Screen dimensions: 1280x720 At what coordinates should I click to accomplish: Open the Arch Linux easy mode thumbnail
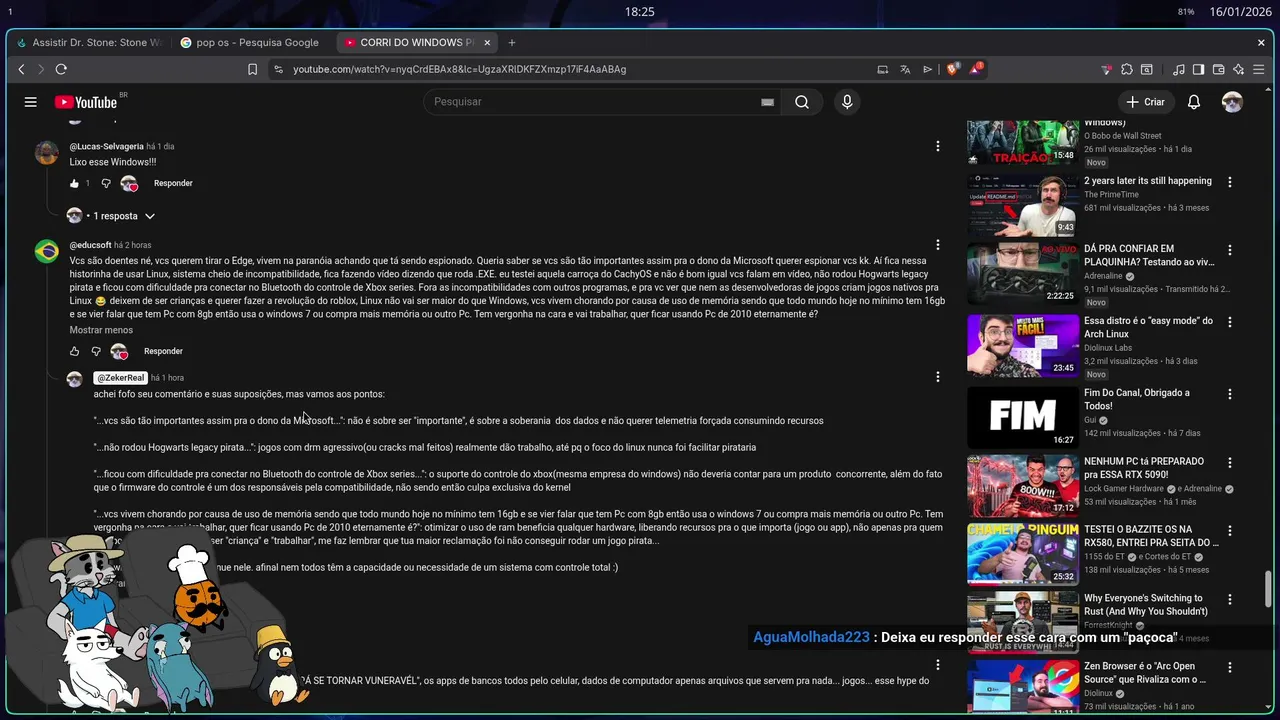pyautogui.click(x=1023, y=345)
